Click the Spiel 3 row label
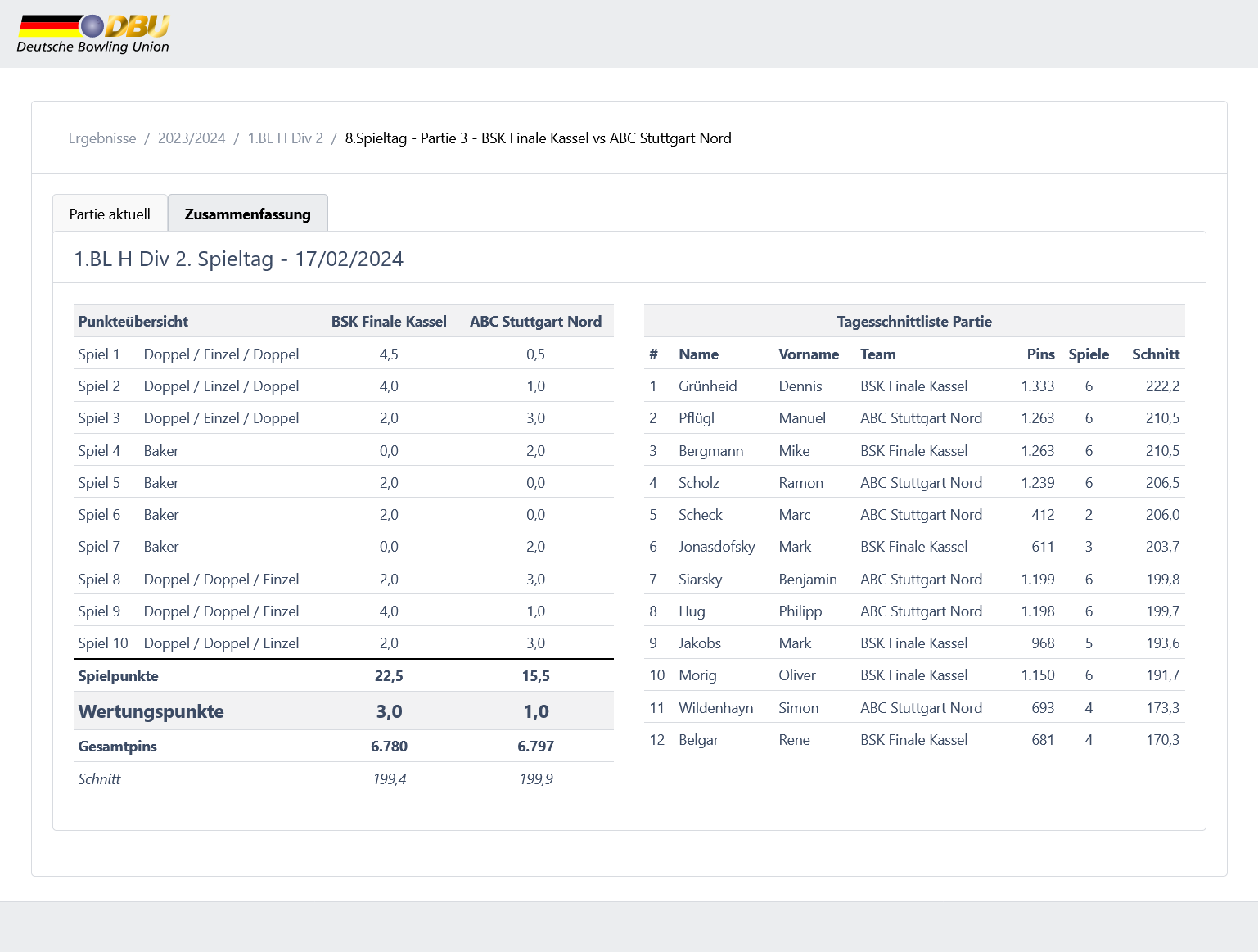The image size is (1258, 952). coord(99,418)
